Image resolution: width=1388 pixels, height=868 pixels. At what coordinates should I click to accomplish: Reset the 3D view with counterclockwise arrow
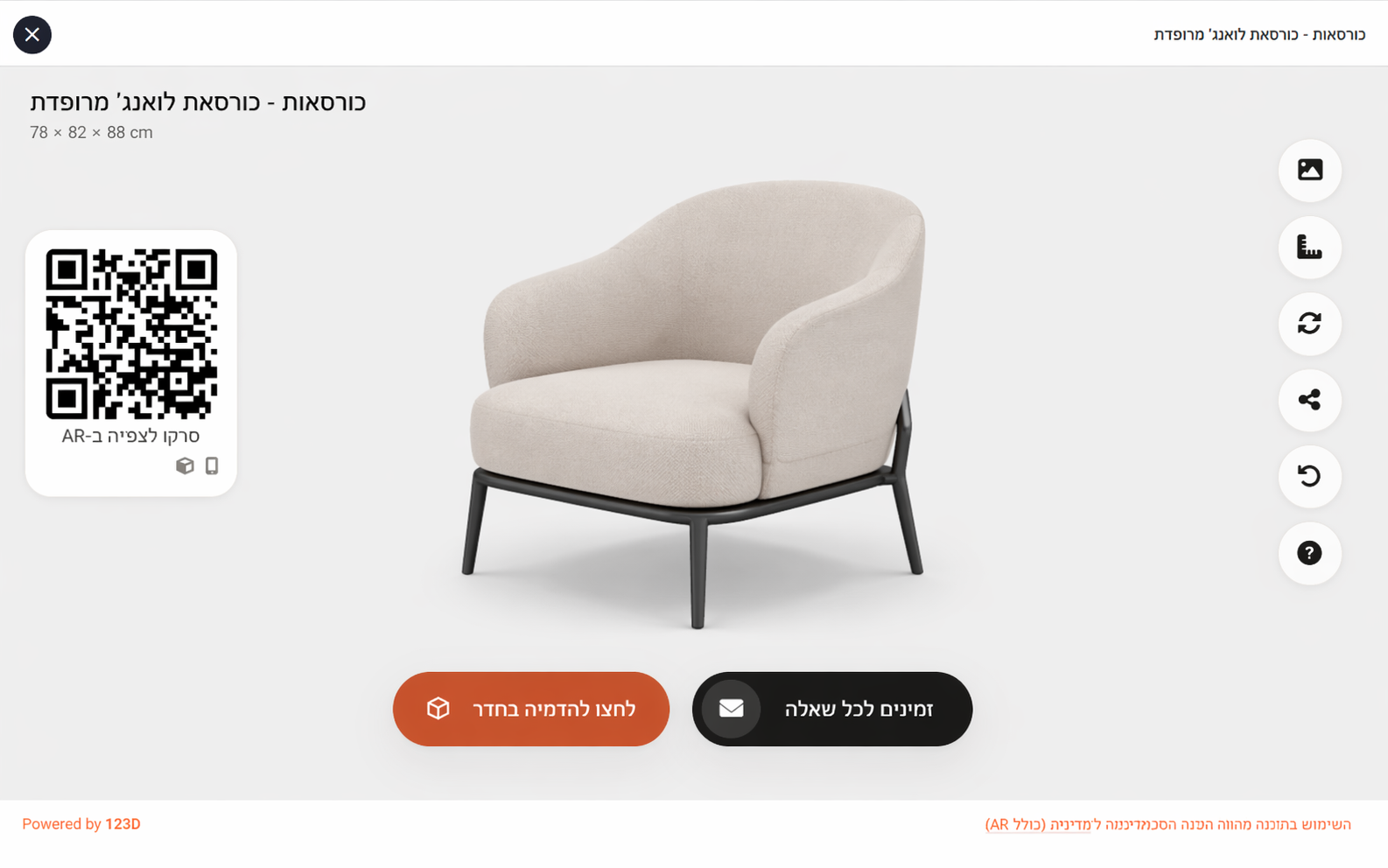point(1309,476)
